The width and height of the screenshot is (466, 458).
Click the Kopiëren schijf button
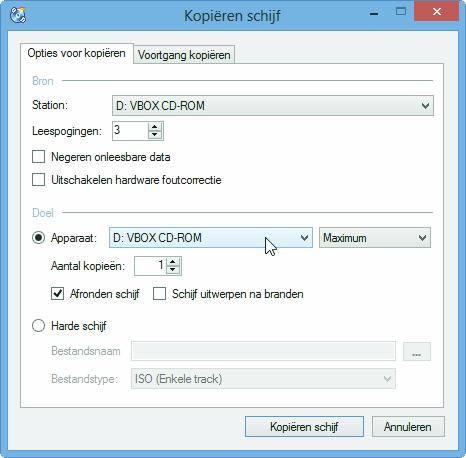click(304, 427)
